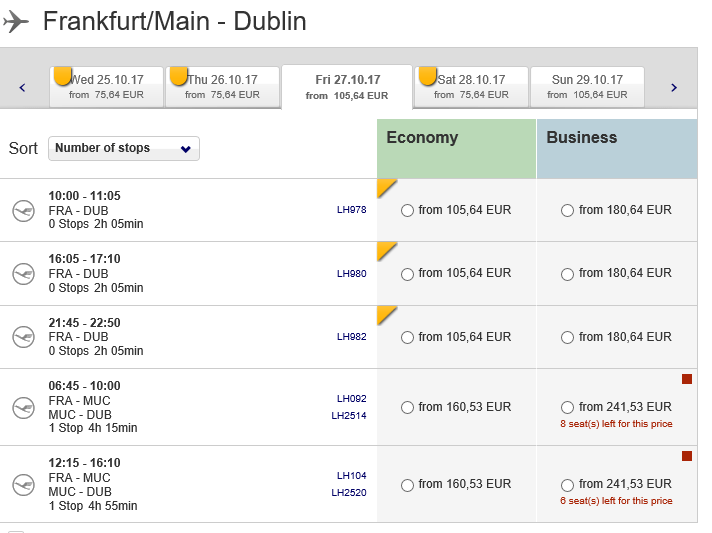Select Economy 160,53 EUR for the 06:45 flight

[x=407, y=407]
